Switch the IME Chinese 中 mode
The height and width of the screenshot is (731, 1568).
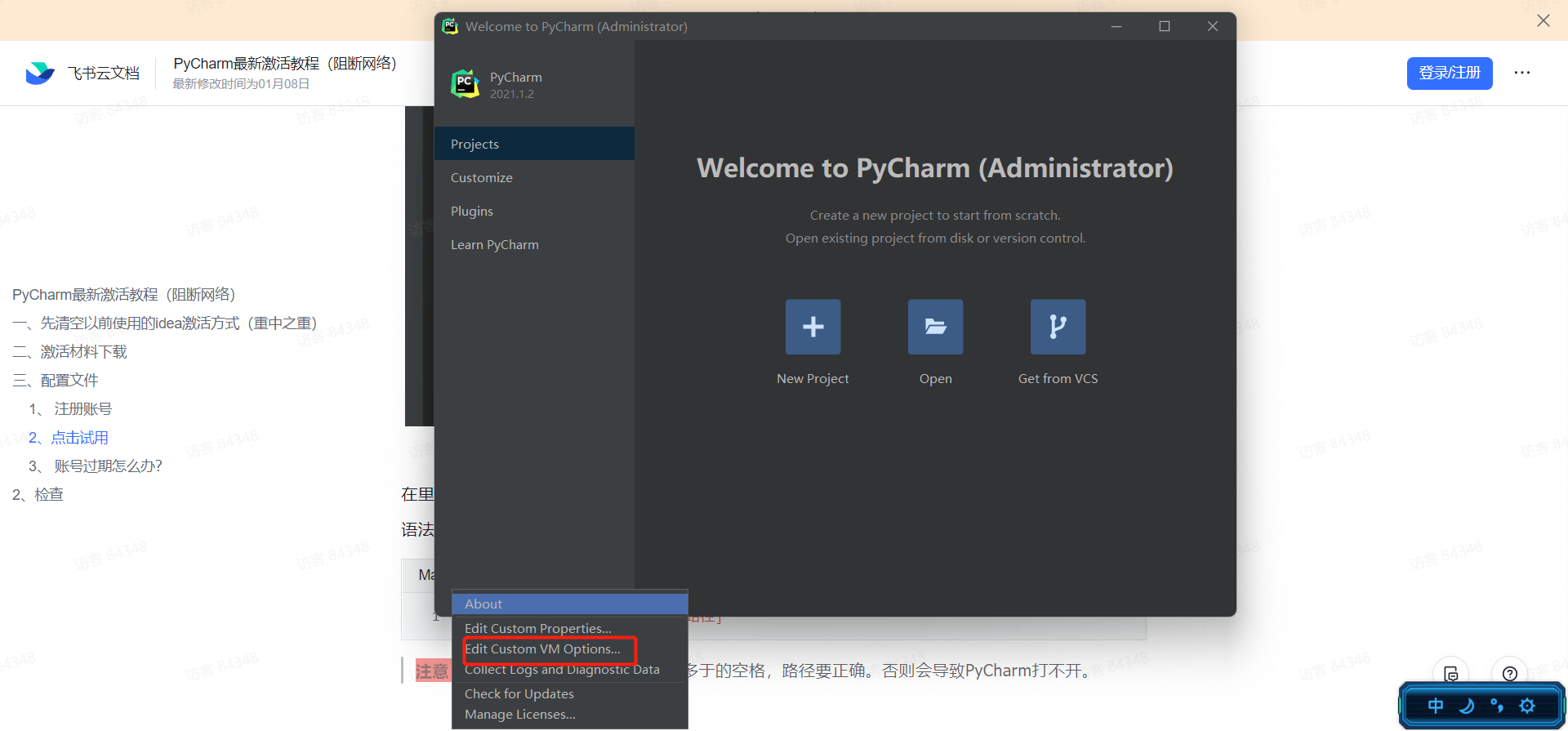1435,706
